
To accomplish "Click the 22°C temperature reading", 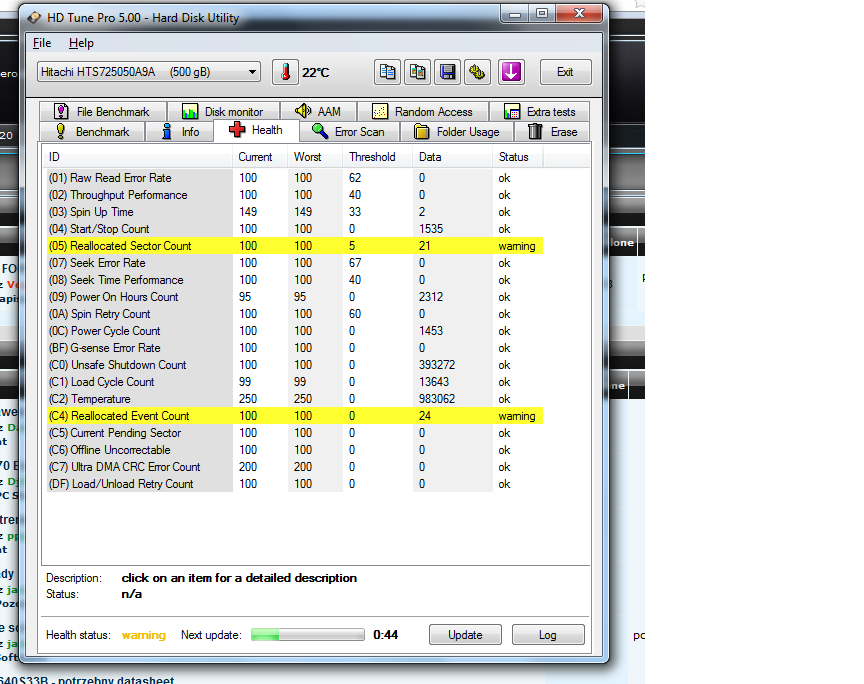I will [x=316, y=72].
